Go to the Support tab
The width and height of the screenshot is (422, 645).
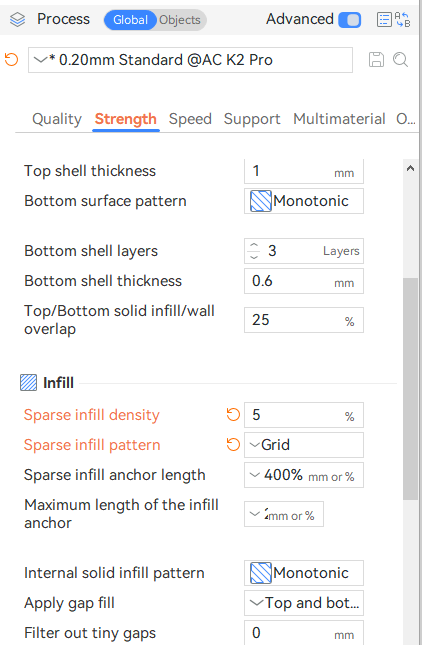click(252, 119)
